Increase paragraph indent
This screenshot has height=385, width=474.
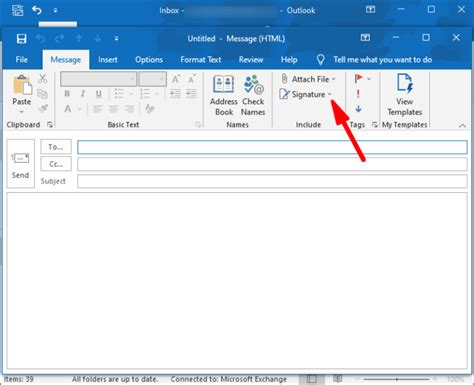pos(191,94)
